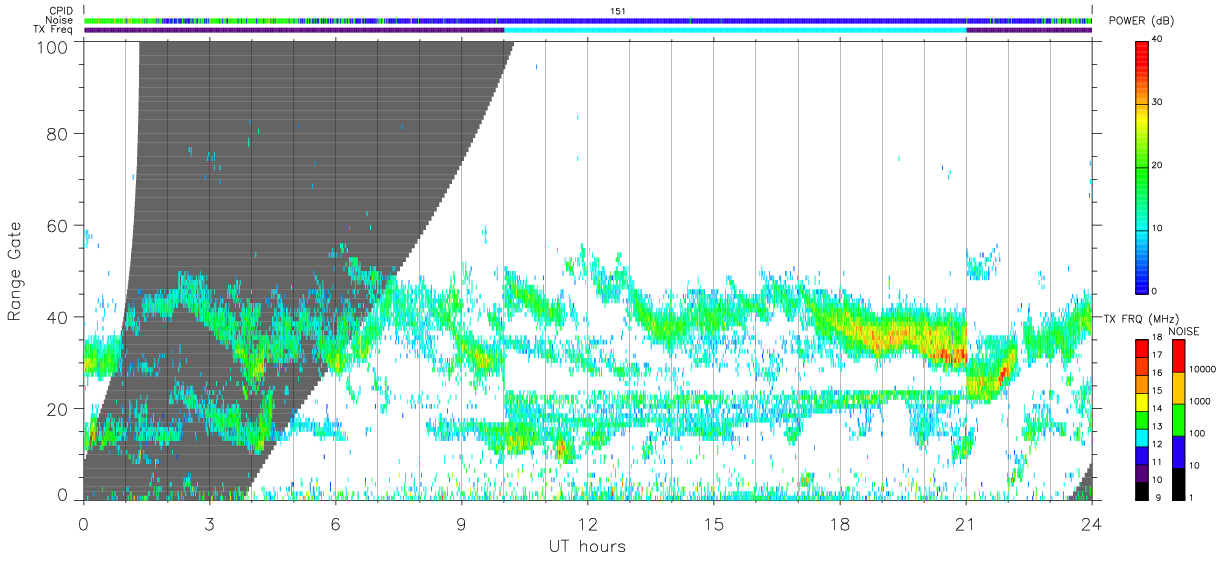The image size is (1228, 567).
Task: Click the POWER (dB) legend title
Action: pyautogui.click(x=1141, y=21)
